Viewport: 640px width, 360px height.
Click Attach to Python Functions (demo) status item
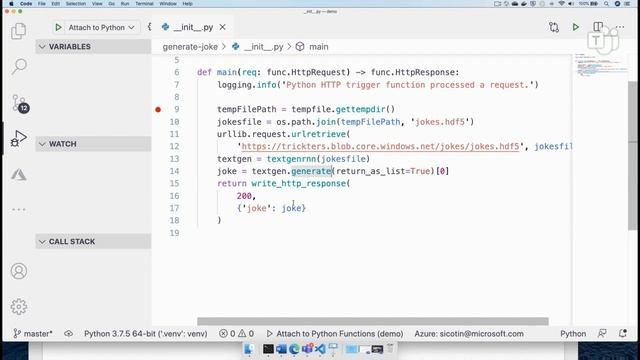click(335, 333)
